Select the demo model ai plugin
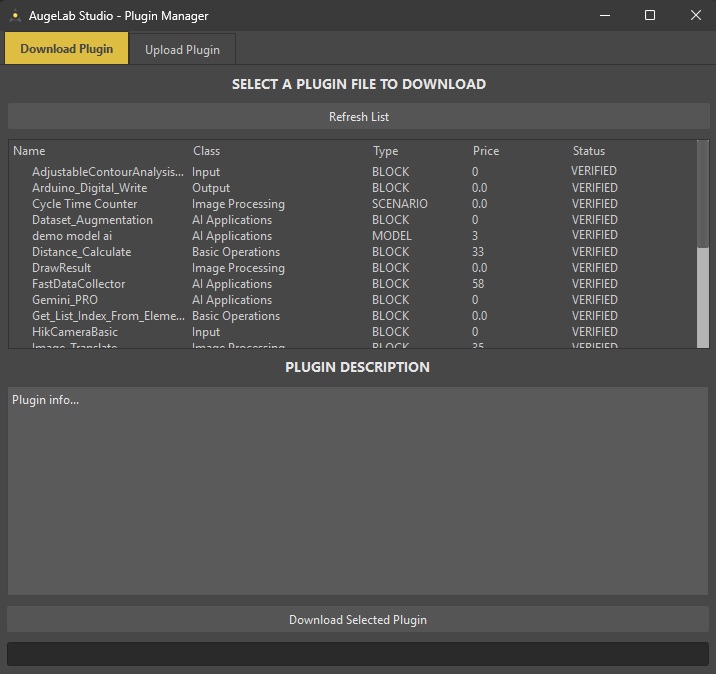Screen dimensions: 716x674 pyautogui.click(x=72, y=236)
